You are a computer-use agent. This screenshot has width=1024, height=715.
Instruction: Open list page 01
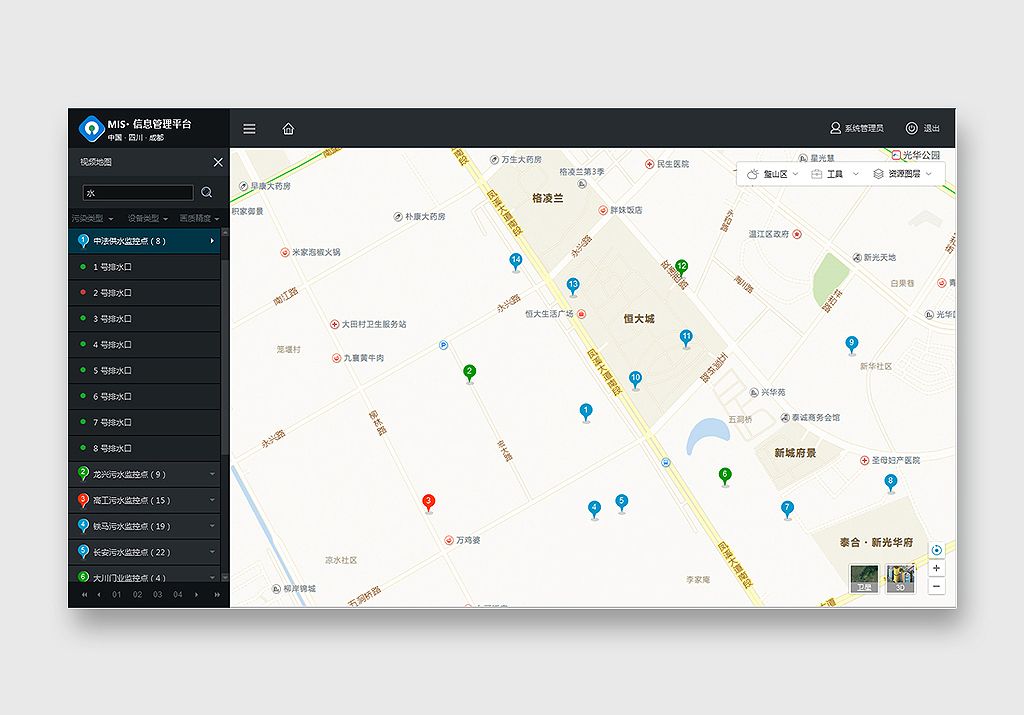pos(116,595)
